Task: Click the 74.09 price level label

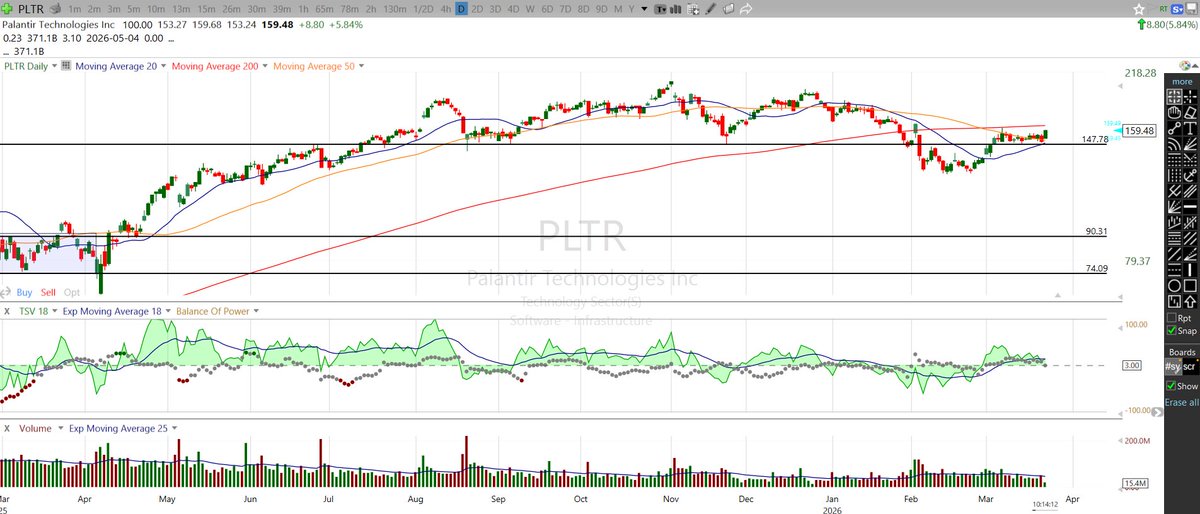Action: 1096,268
